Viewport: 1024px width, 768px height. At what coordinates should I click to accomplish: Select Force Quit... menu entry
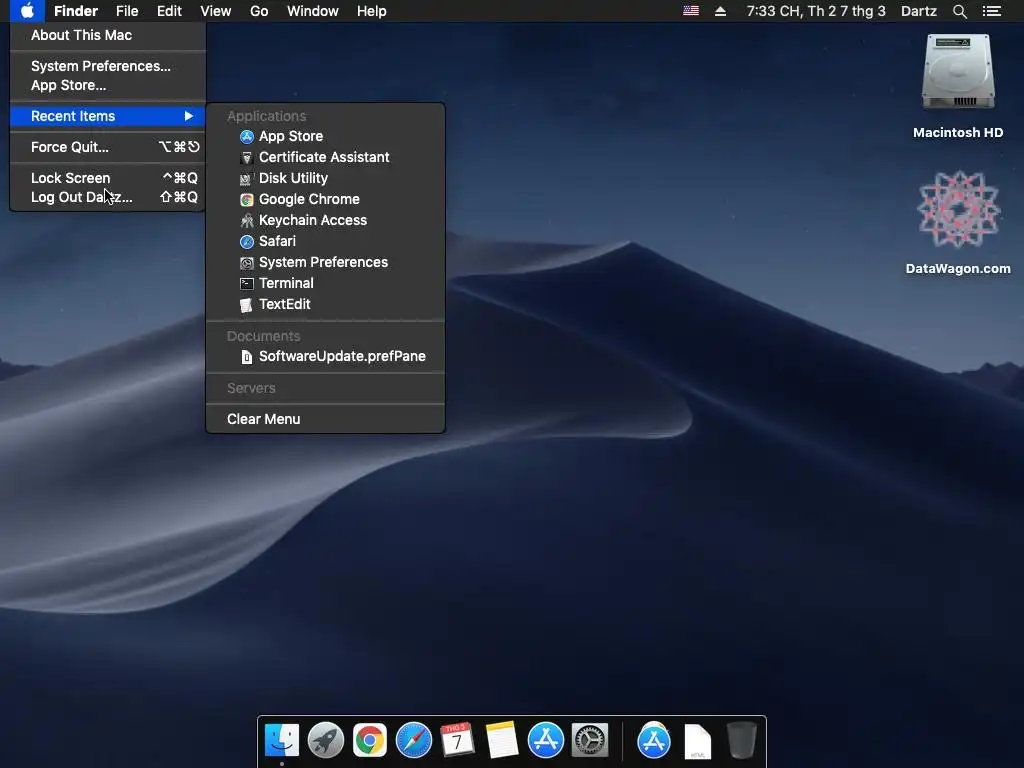coord(108,147)
